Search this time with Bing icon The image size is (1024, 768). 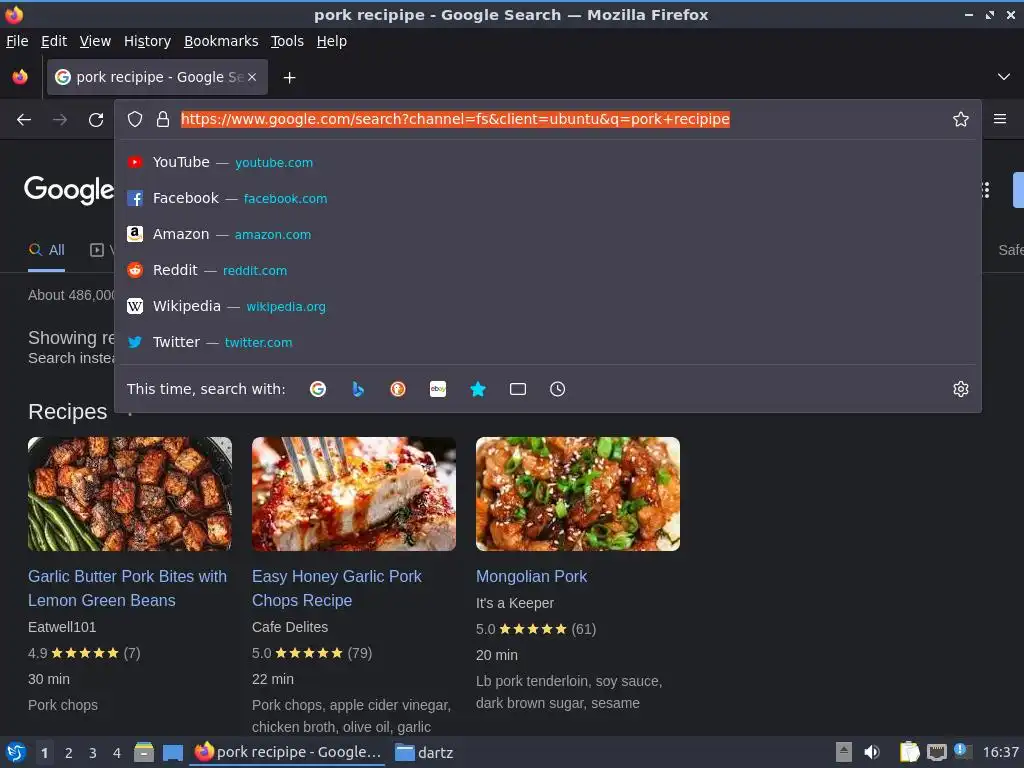358,389
